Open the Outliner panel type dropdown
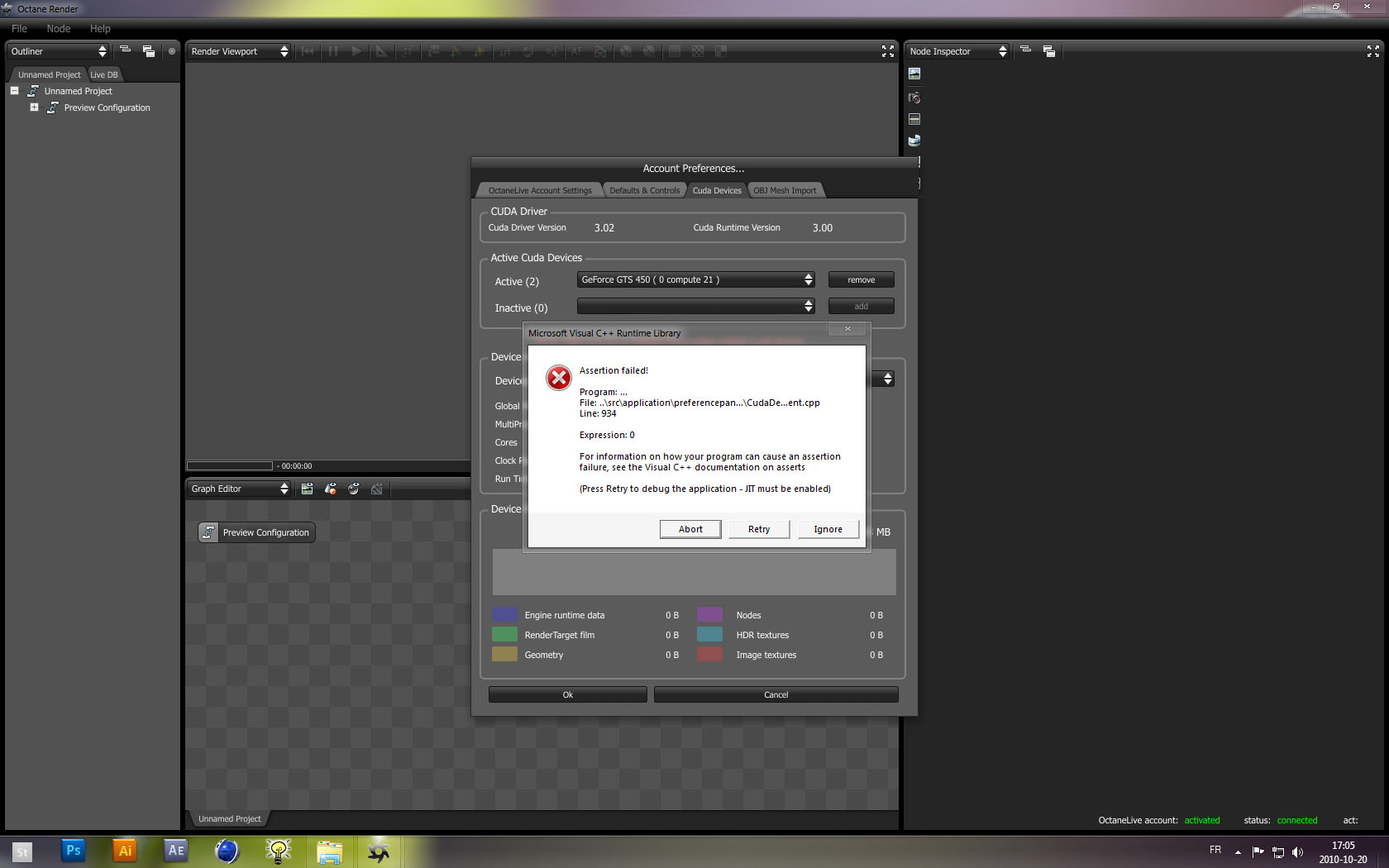 point(58,51)
